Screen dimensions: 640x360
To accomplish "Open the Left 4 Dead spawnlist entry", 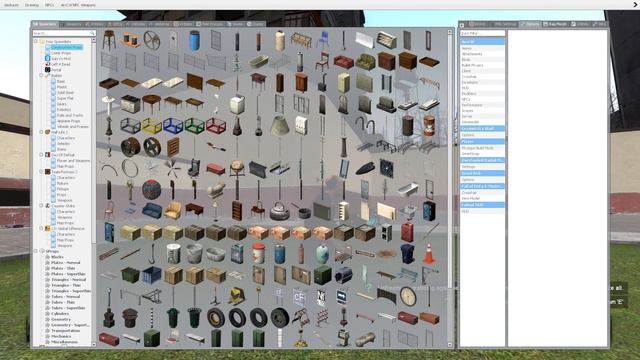I will pos(60,64).
